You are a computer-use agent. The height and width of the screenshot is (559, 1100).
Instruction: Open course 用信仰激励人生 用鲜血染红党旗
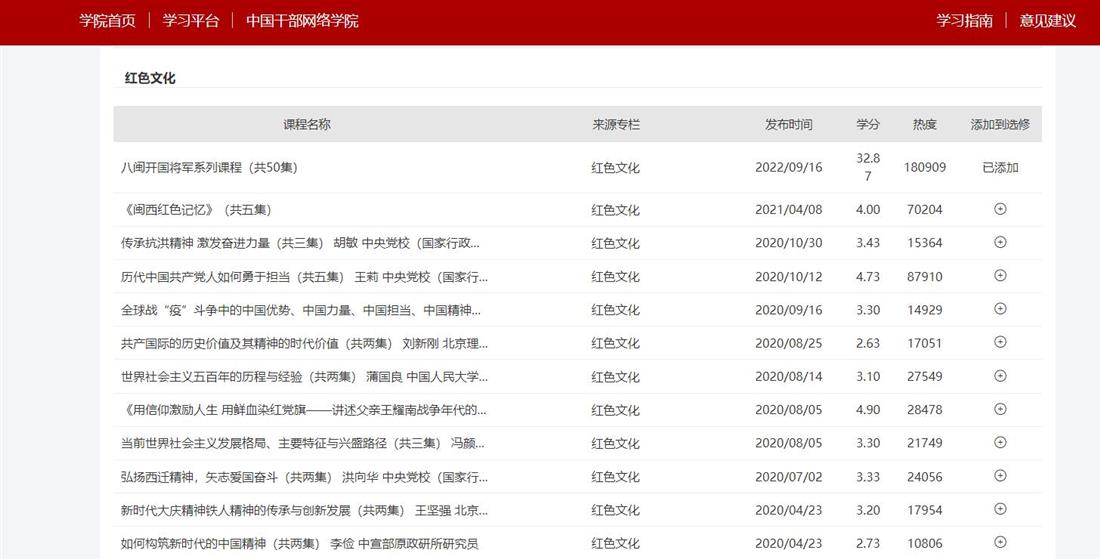(304, 410)
